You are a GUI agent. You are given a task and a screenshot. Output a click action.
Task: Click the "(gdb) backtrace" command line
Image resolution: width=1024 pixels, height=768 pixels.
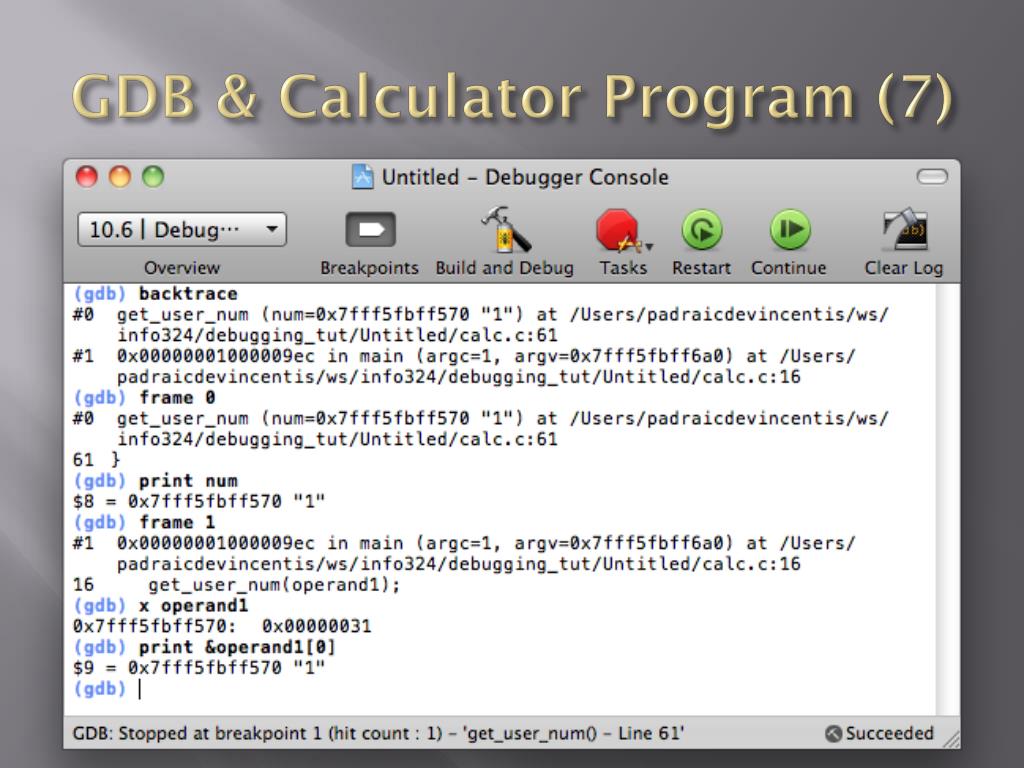coord(155,294)
